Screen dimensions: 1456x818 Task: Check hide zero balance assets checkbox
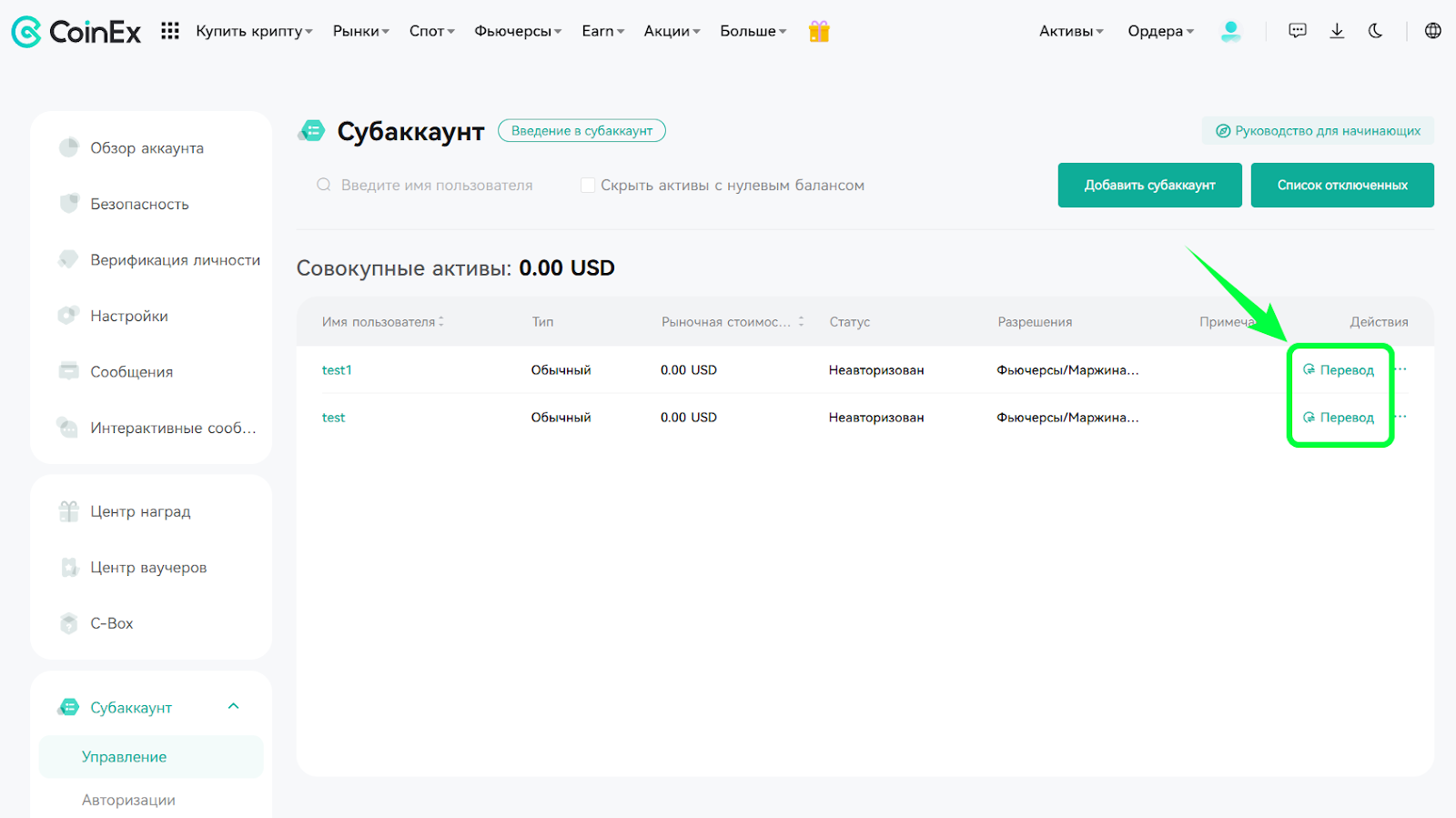tap(588, 185)
